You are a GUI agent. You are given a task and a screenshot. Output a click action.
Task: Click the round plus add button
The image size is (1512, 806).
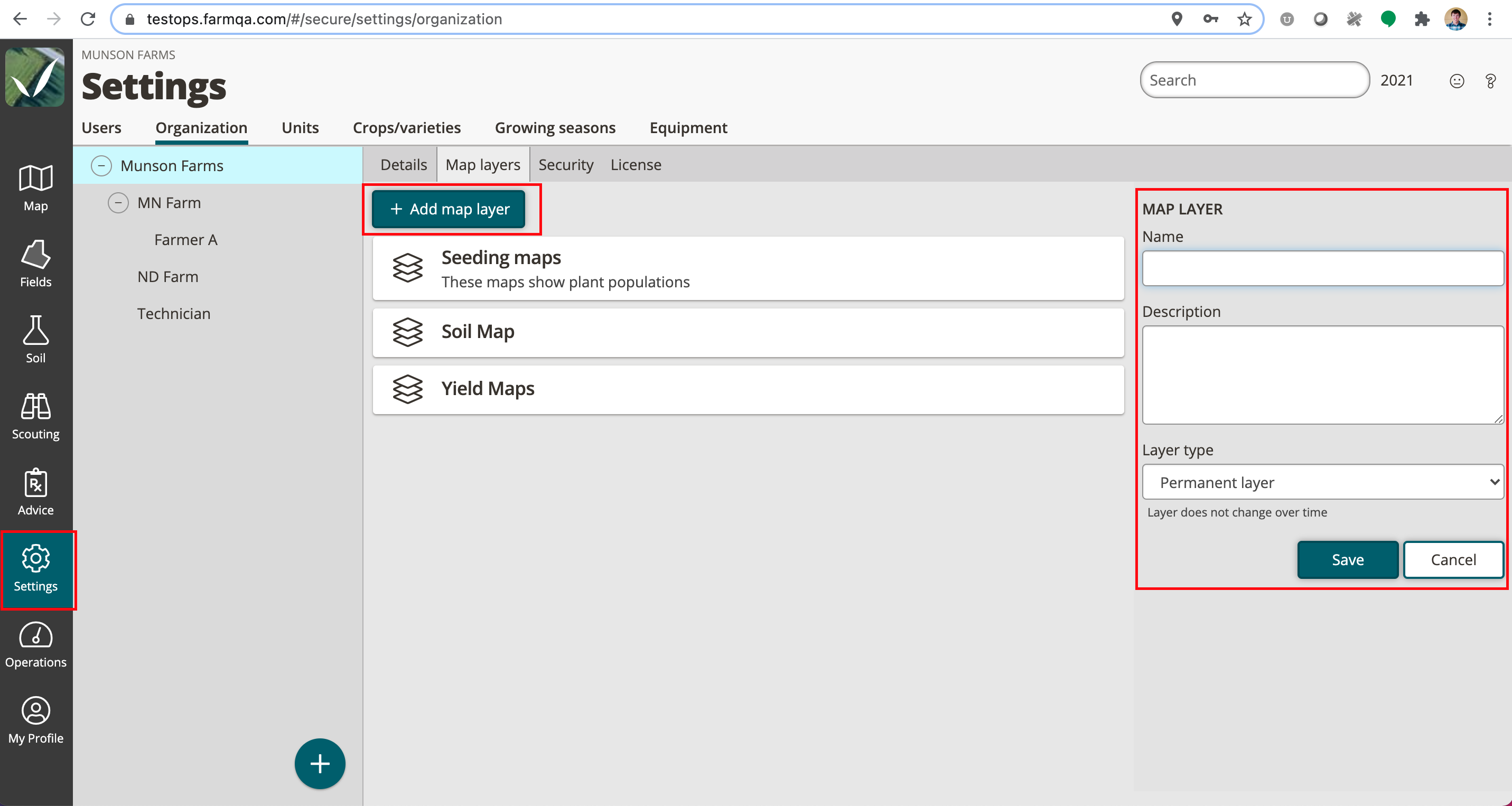(320, 764)
